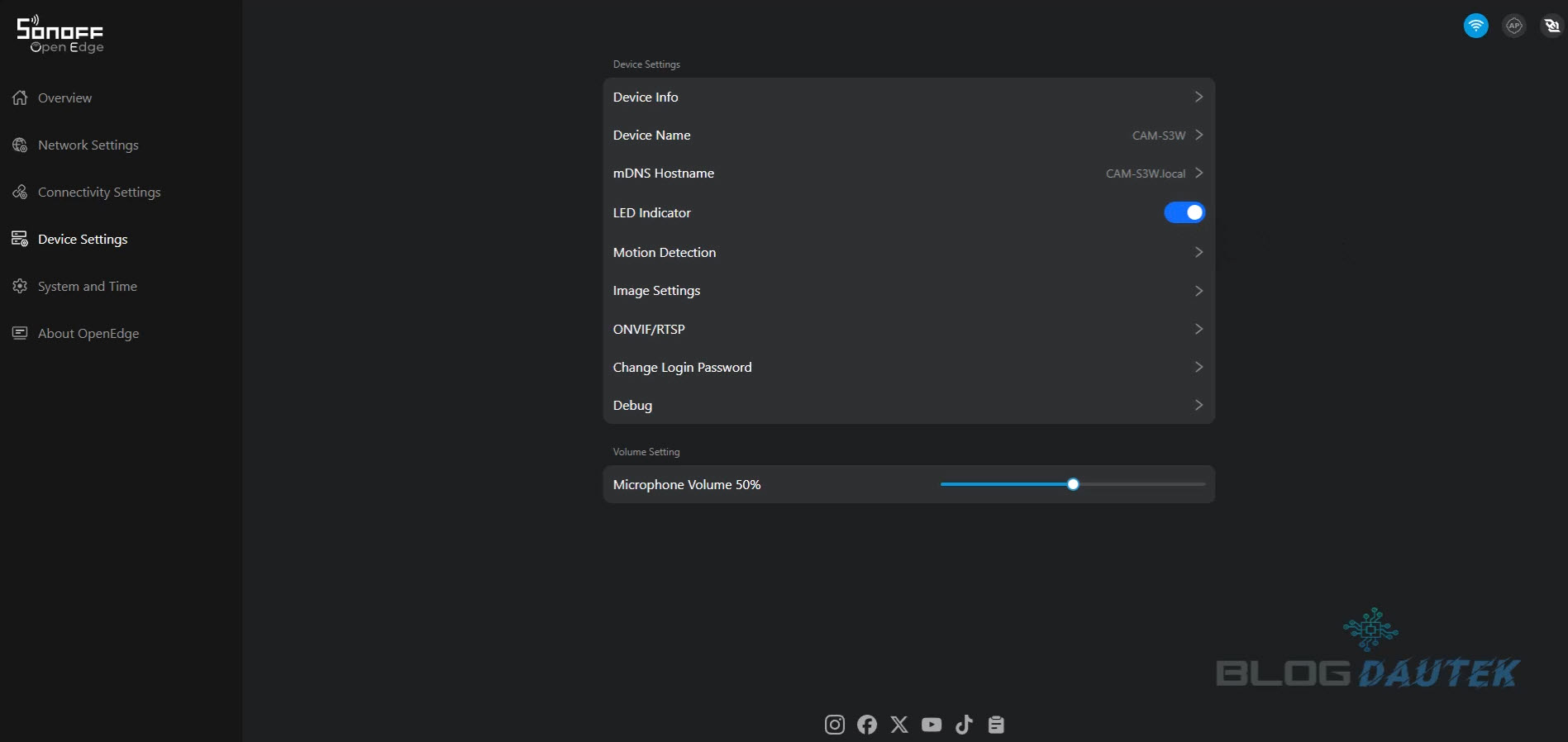The height and width of the screenshot is (742, 1568).
Task: Turn off the LED Indicator switch
Action: click(1184, 212)
